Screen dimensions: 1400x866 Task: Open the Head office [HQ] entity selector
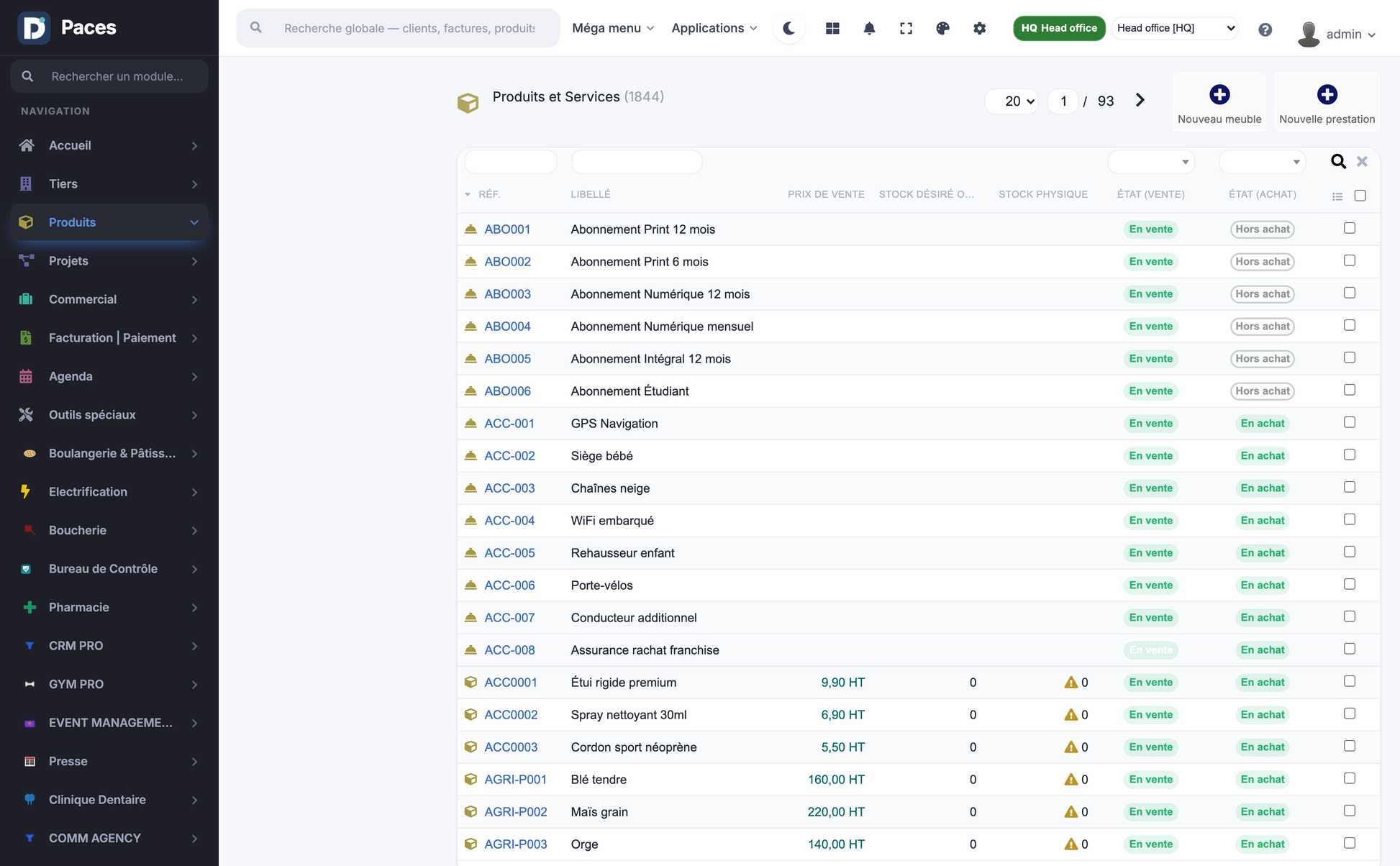pos(1175,28)
